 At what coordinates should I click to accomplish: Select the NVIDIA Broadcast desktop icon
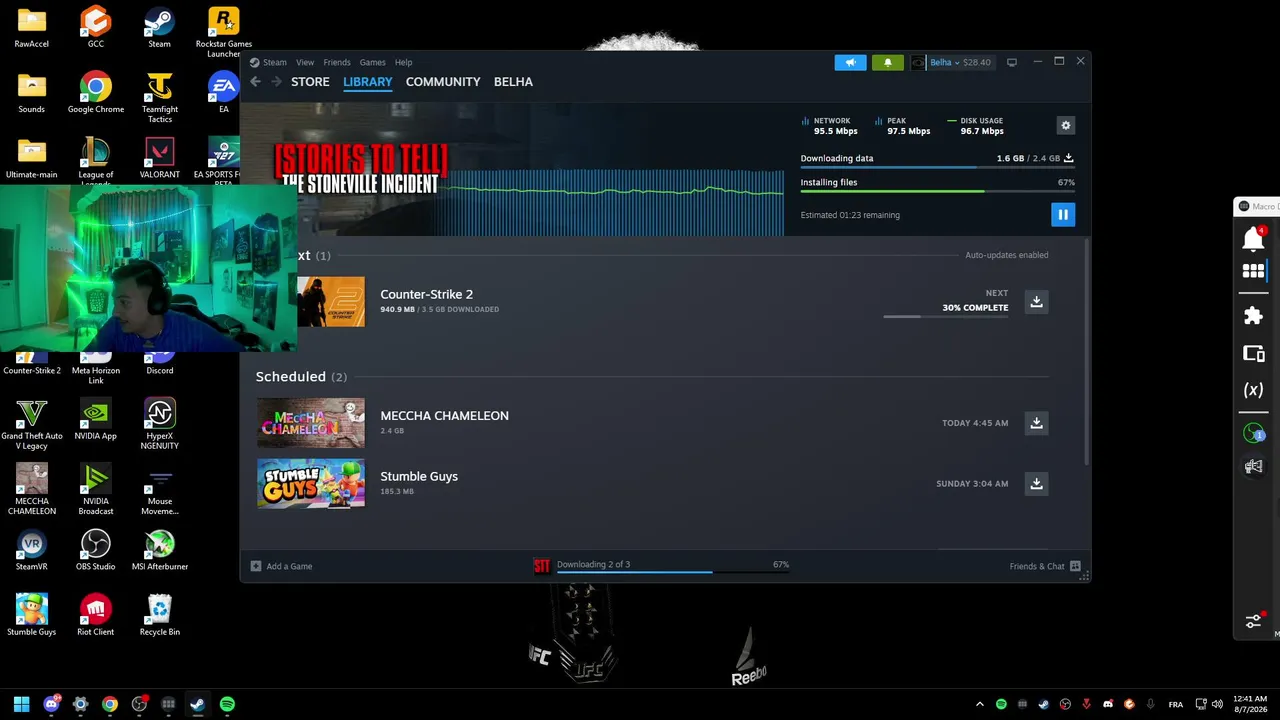96,489
